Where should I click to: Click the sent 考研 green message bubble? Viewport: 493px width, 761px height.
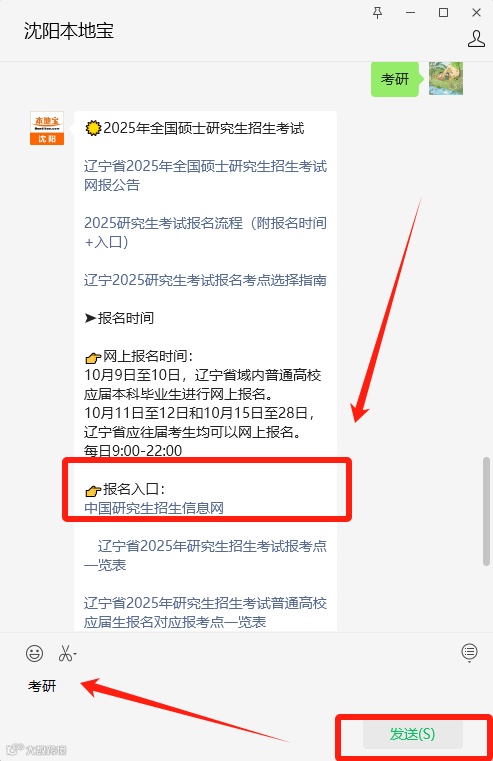(x=394, y=79)
